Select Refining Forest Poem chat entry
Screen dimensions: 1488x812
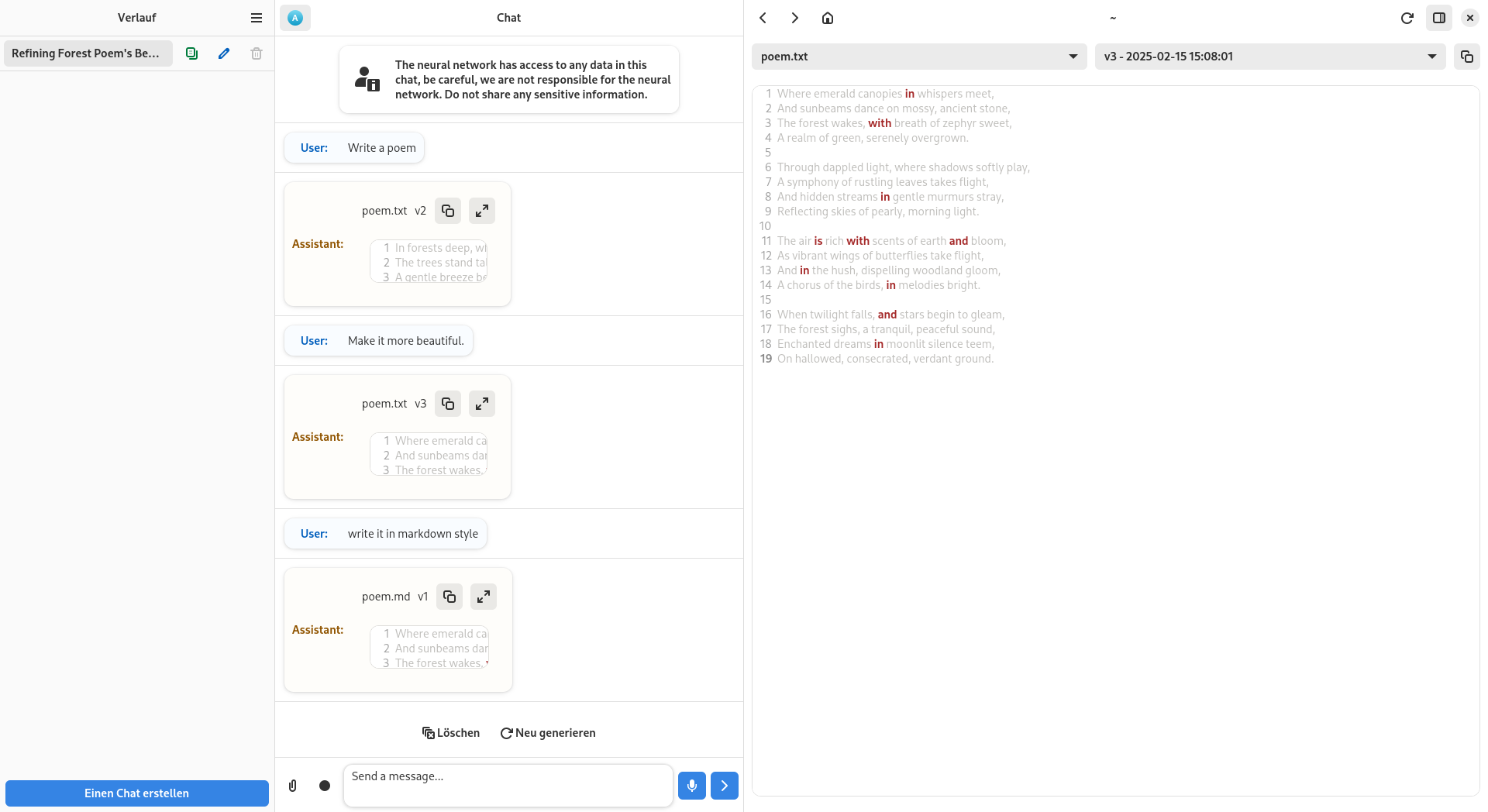(x=88, y=53)
